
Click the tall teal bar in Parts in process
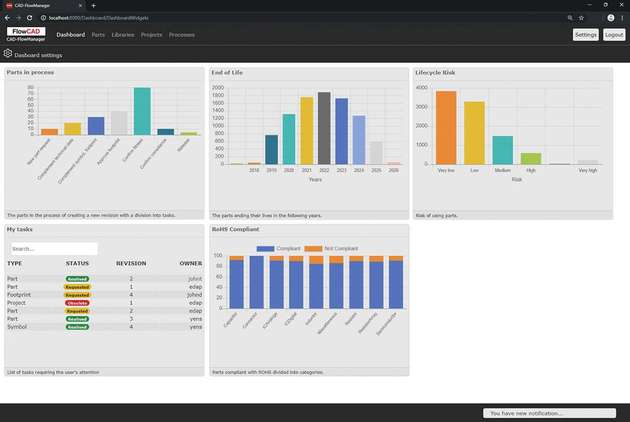(x=142, y=111)
